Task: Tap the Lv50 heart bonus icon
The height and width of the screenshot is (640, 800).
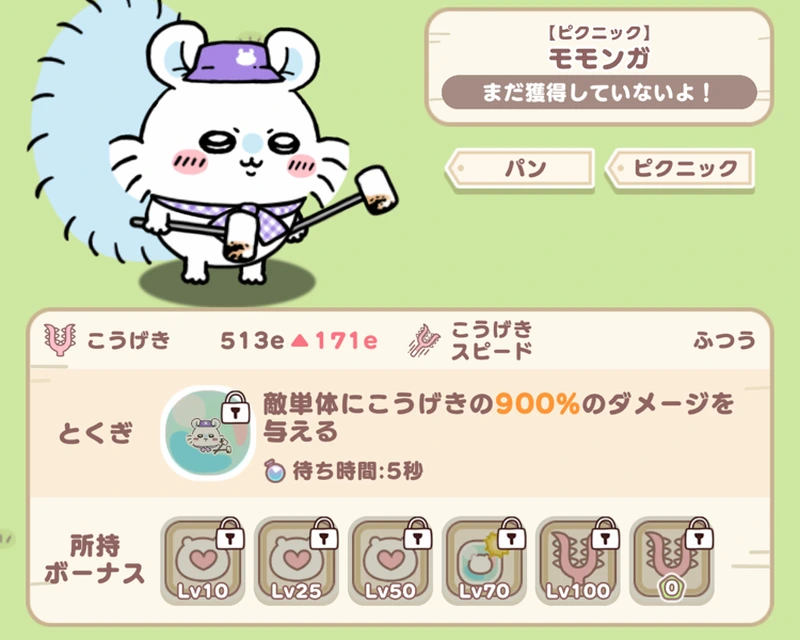Action: [390, 561]
